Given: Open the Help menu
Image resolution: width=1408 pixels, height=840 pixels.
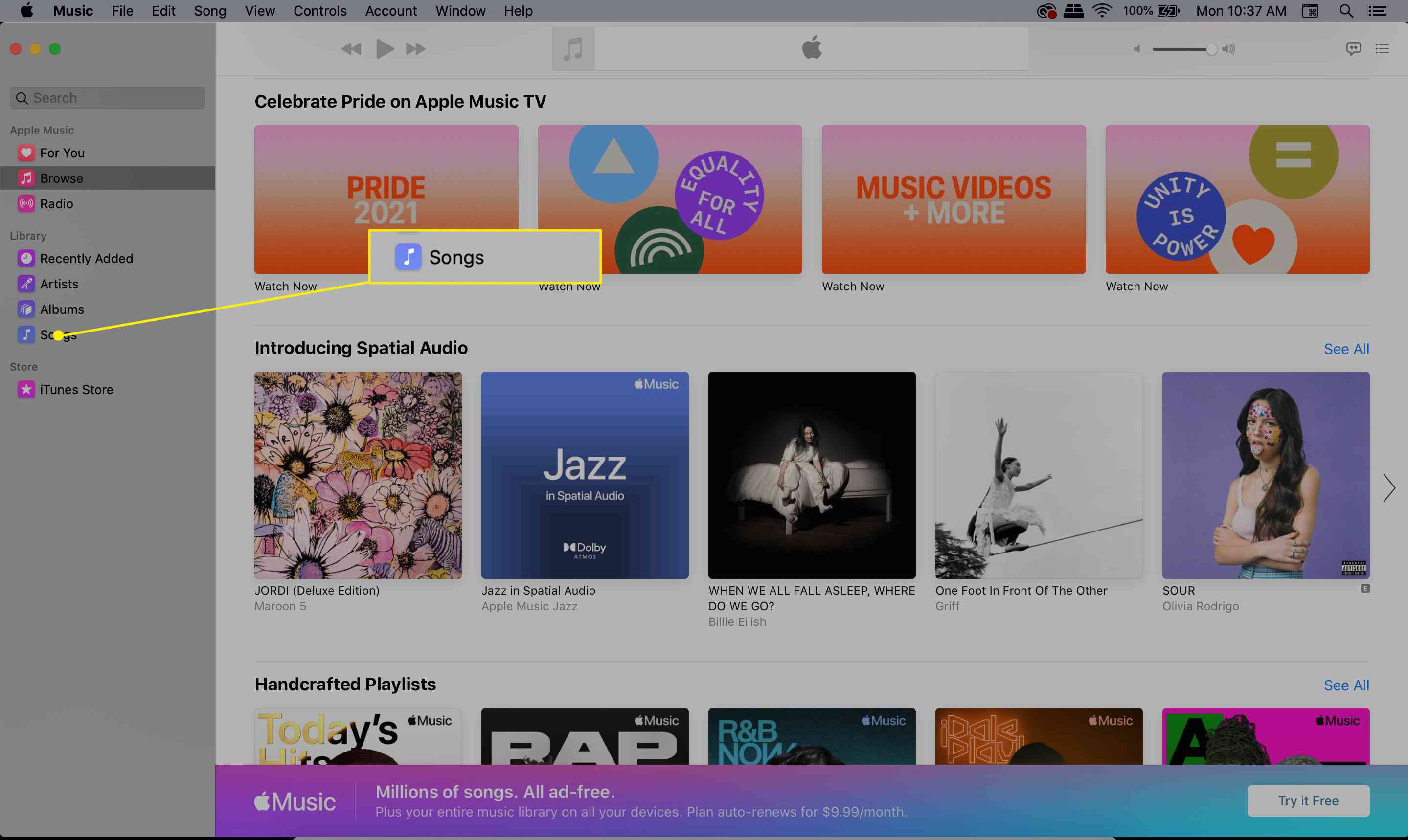Looking at the screenshot, I should click(518, 11).
